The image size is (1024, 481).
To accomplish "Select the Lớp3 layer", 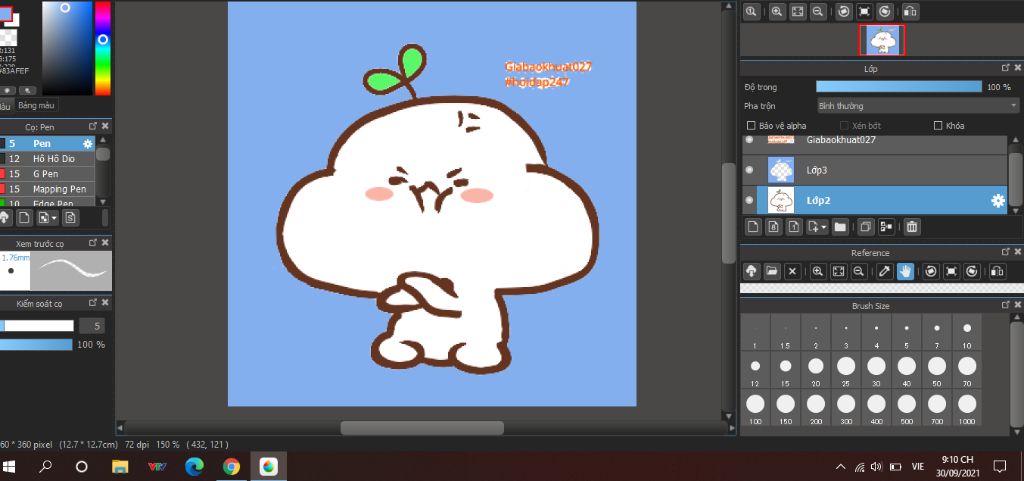I will (875, 170).
